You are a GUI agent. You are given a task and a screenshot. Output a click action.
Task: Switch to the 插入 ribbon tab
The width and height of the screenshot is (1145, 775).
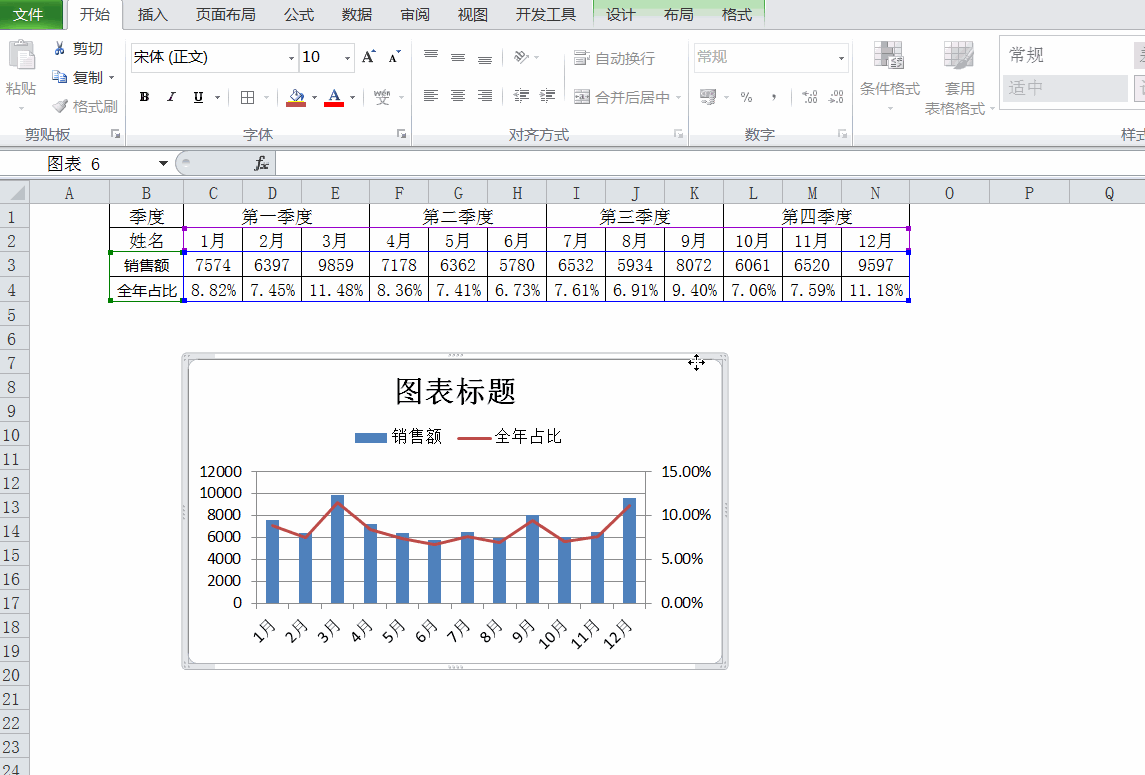[151, 15]
